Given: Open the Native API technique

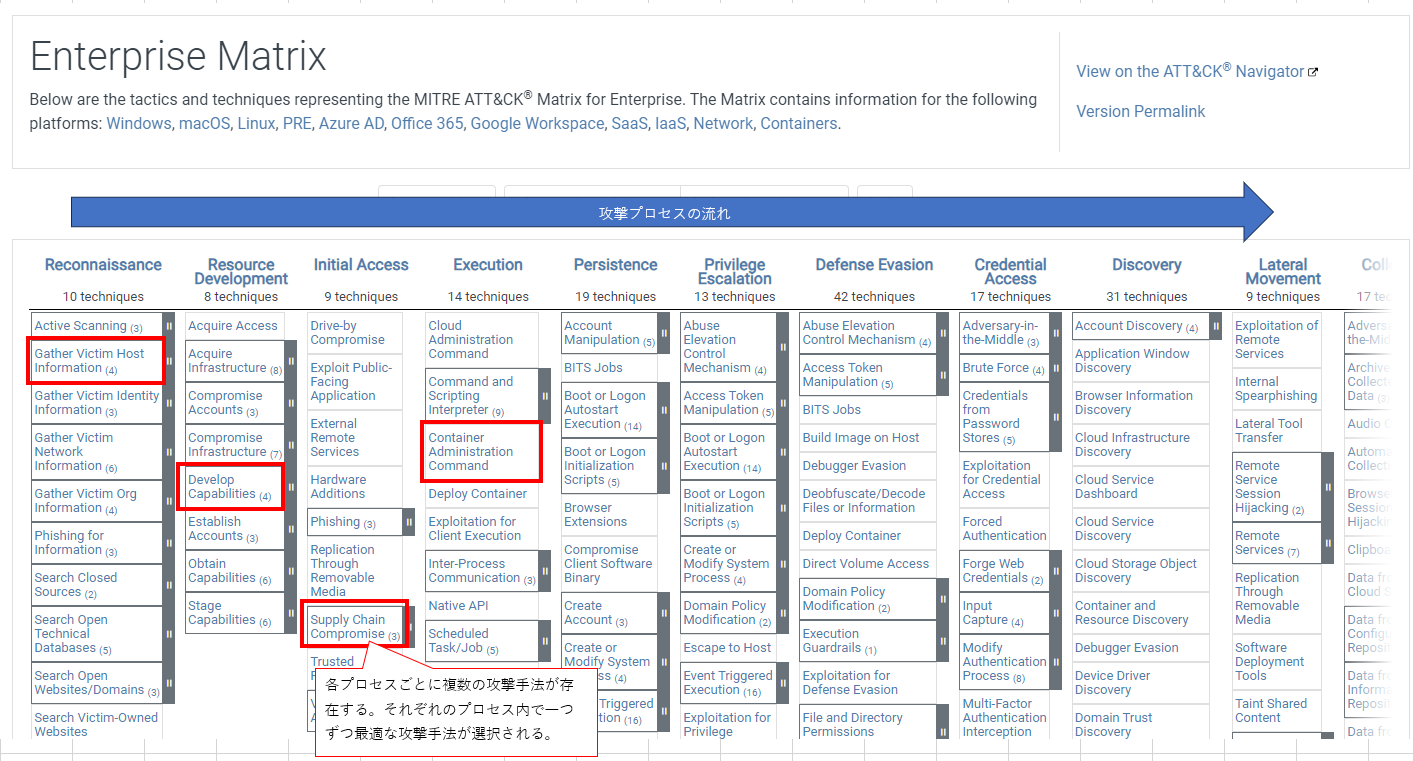Looking at the screenshot, I should (x=458, y=606).
